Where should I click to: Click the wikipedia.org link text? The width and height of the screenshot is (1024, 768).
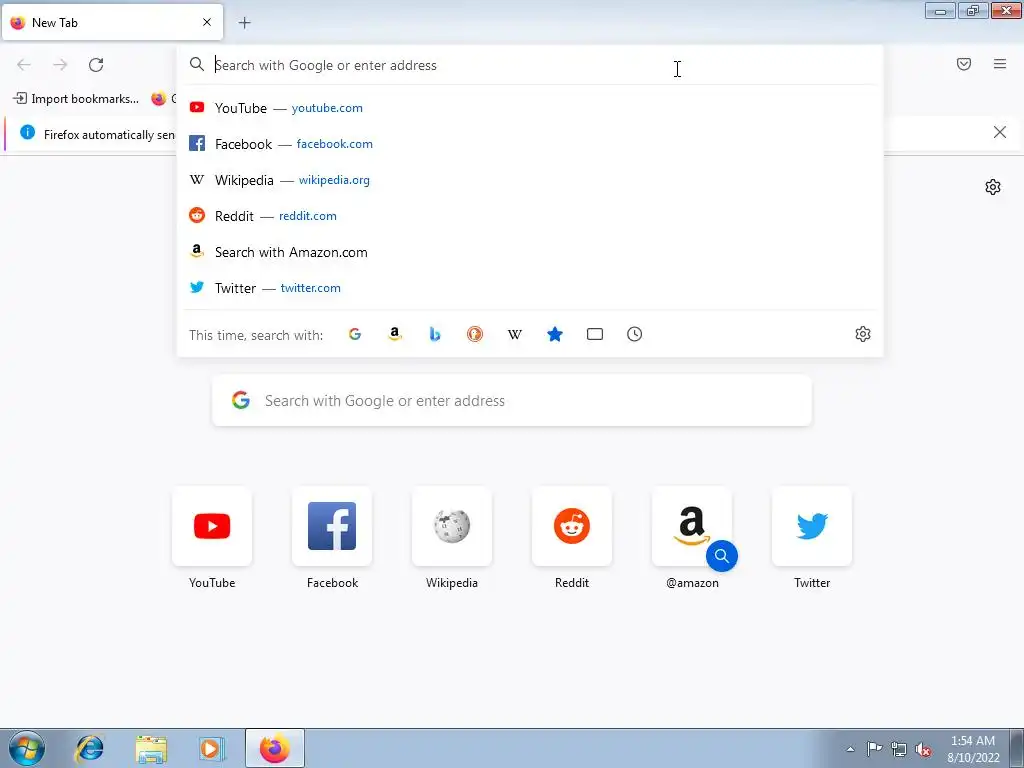pos(334,180)
